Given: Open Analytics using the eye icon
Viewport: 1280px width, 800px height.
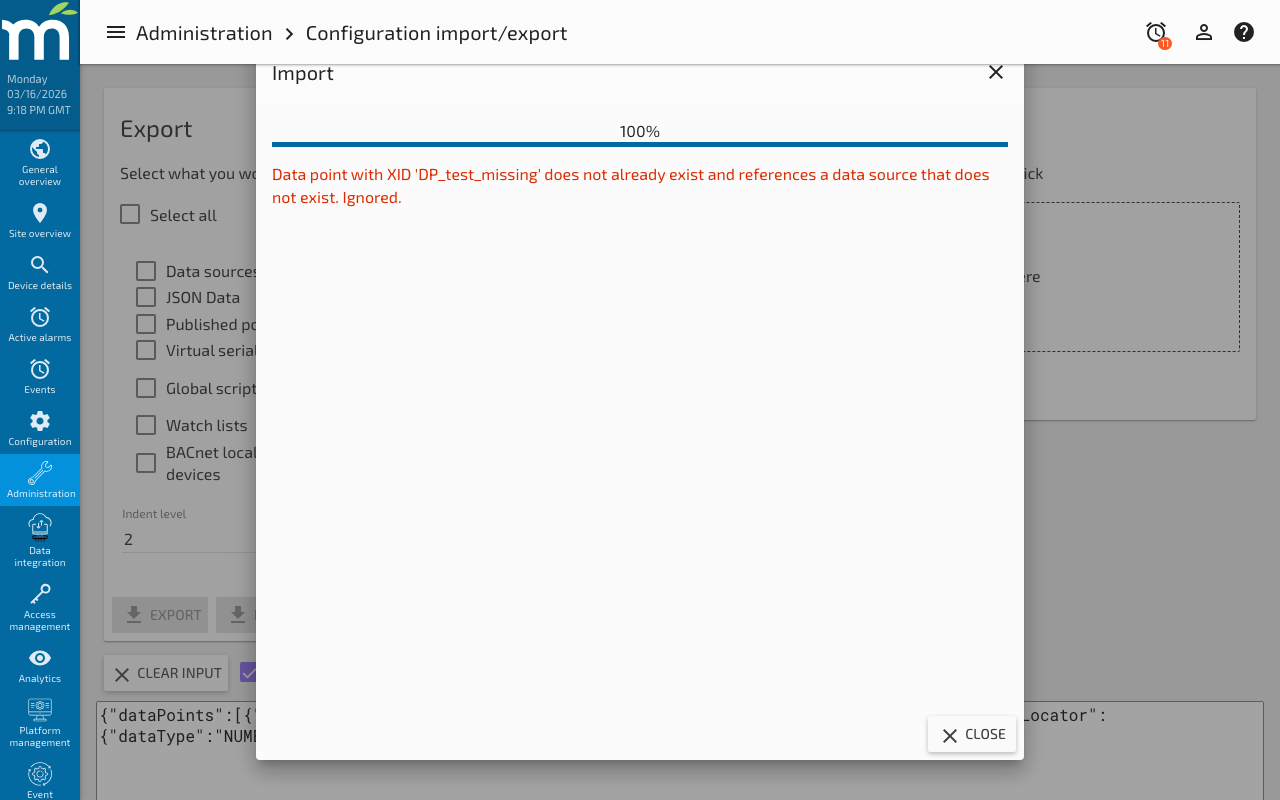Looking at the screenshot, I should (40, 658).
